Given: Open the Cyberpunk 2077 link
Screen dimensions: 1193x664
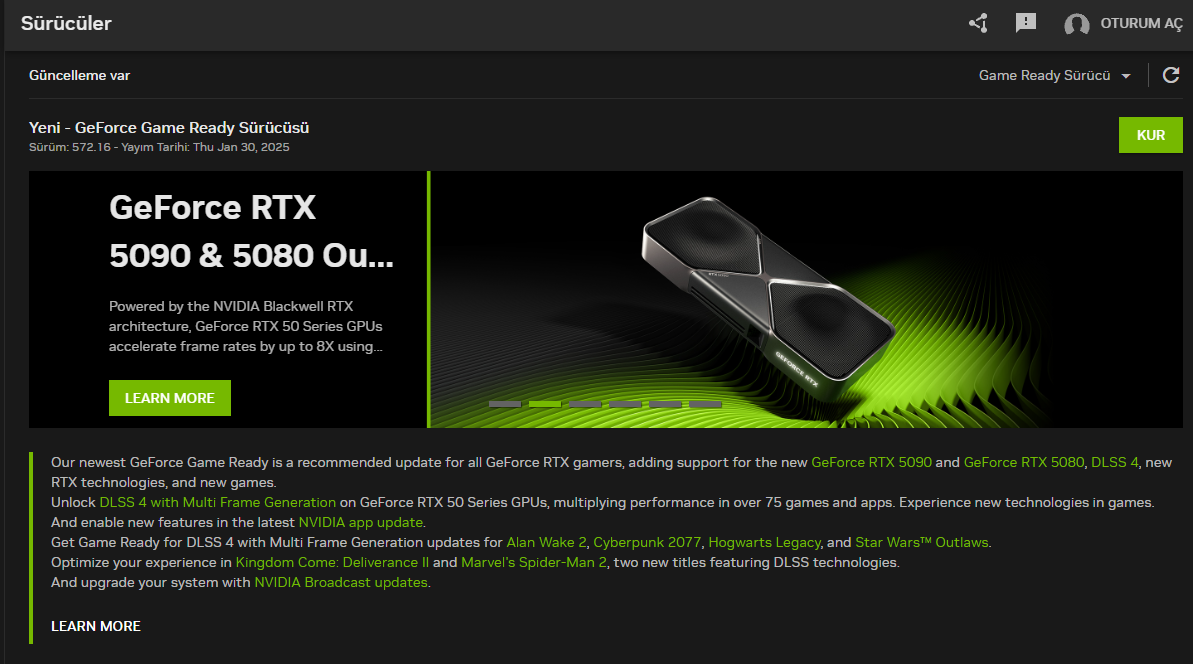Looking at the screenshot, I should (647, 542).
